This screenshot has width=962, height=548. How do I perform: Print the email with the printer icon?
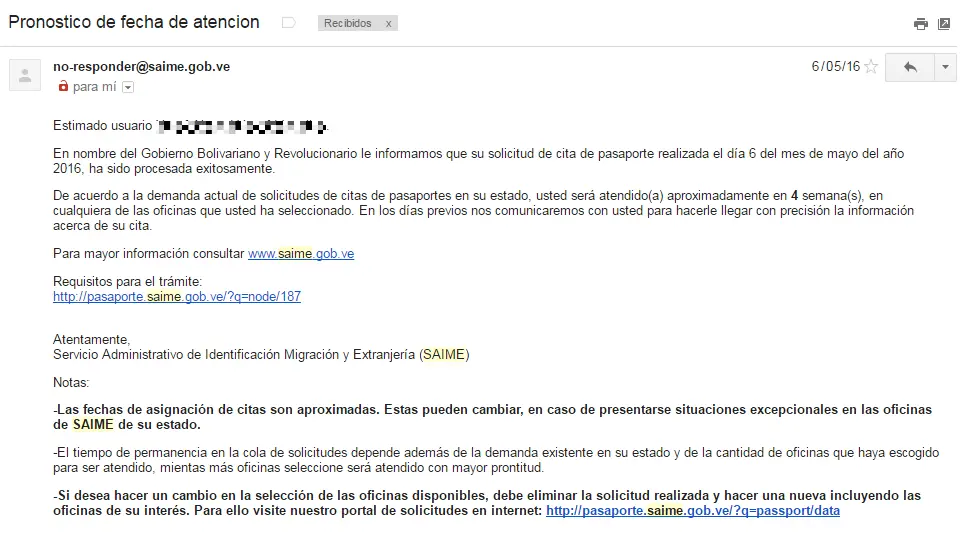[x=920, y=24]
